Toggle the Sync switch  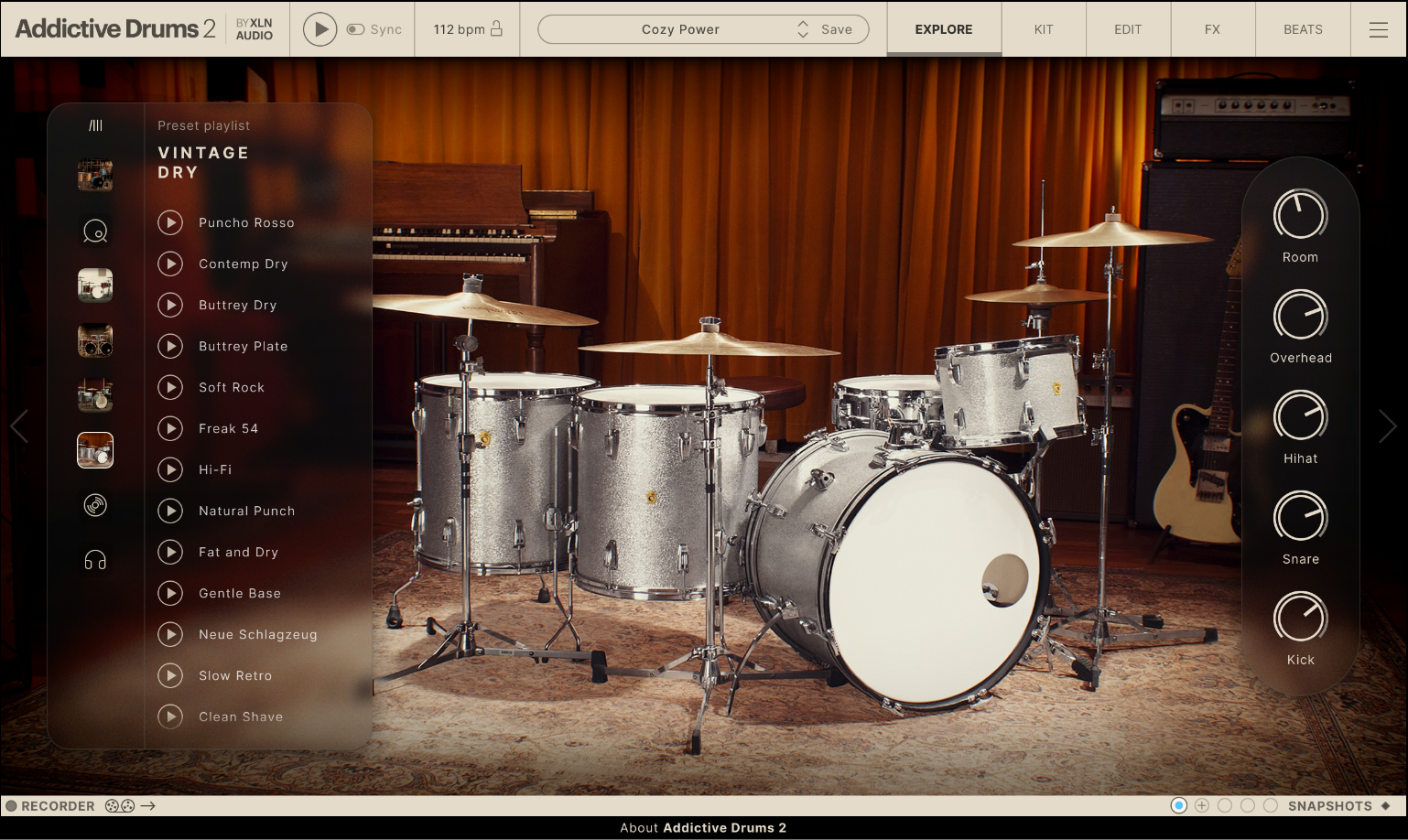(x=355, y=29)
